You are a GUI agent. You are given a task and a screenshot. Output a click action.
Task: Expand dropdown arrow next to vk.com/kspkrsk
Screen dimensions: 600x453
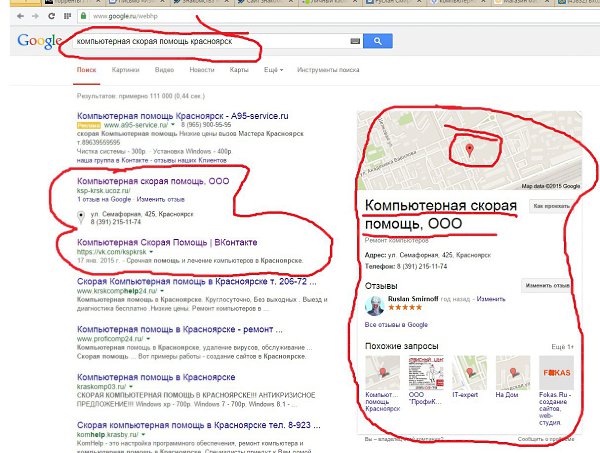click(x=151, y=252)
